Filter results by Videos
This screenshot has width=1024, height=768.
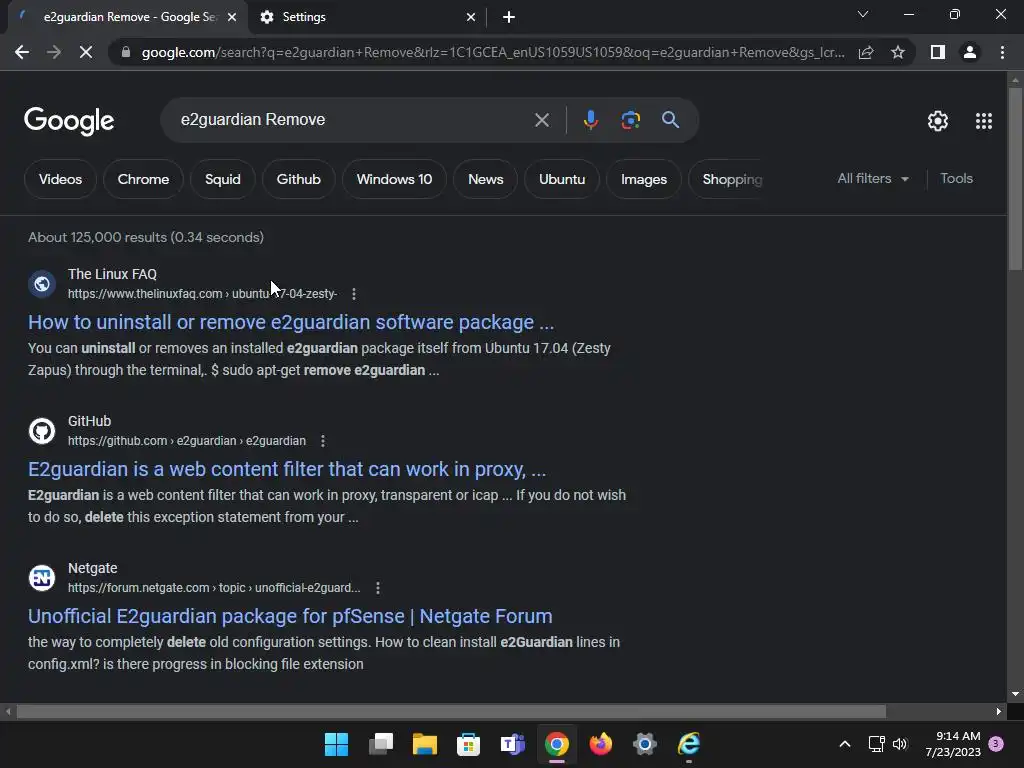coord(60,179)
